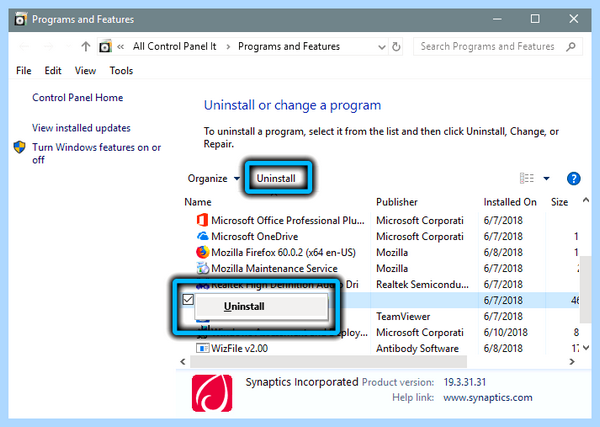This screenshot has height=427, width=600.
Task: Expand the breadcrumb chevron after All Control Panel It
Action: [x=228, y=47]
